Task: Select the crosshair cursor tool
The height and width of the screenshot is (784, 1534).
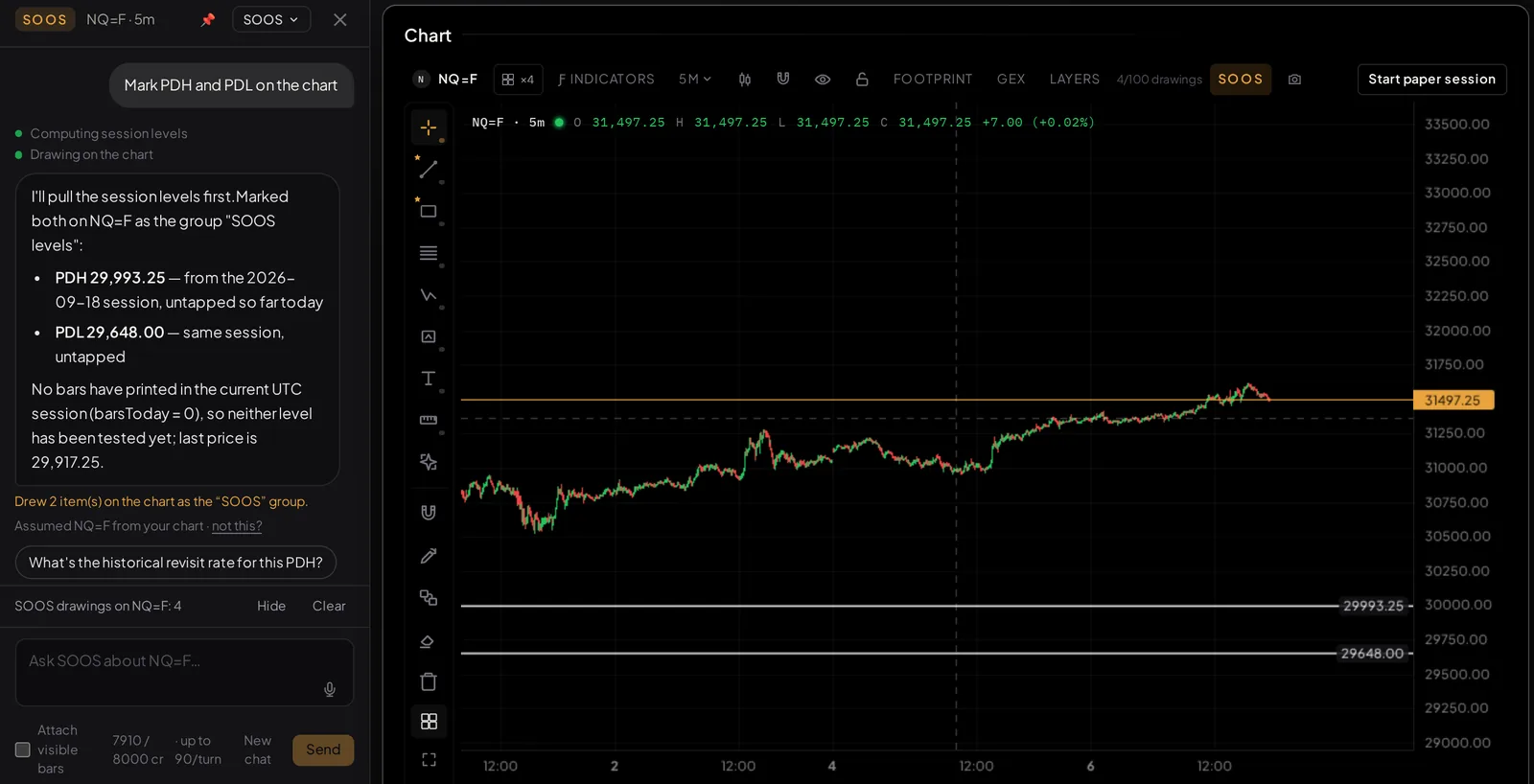Action: pos(429,127)
